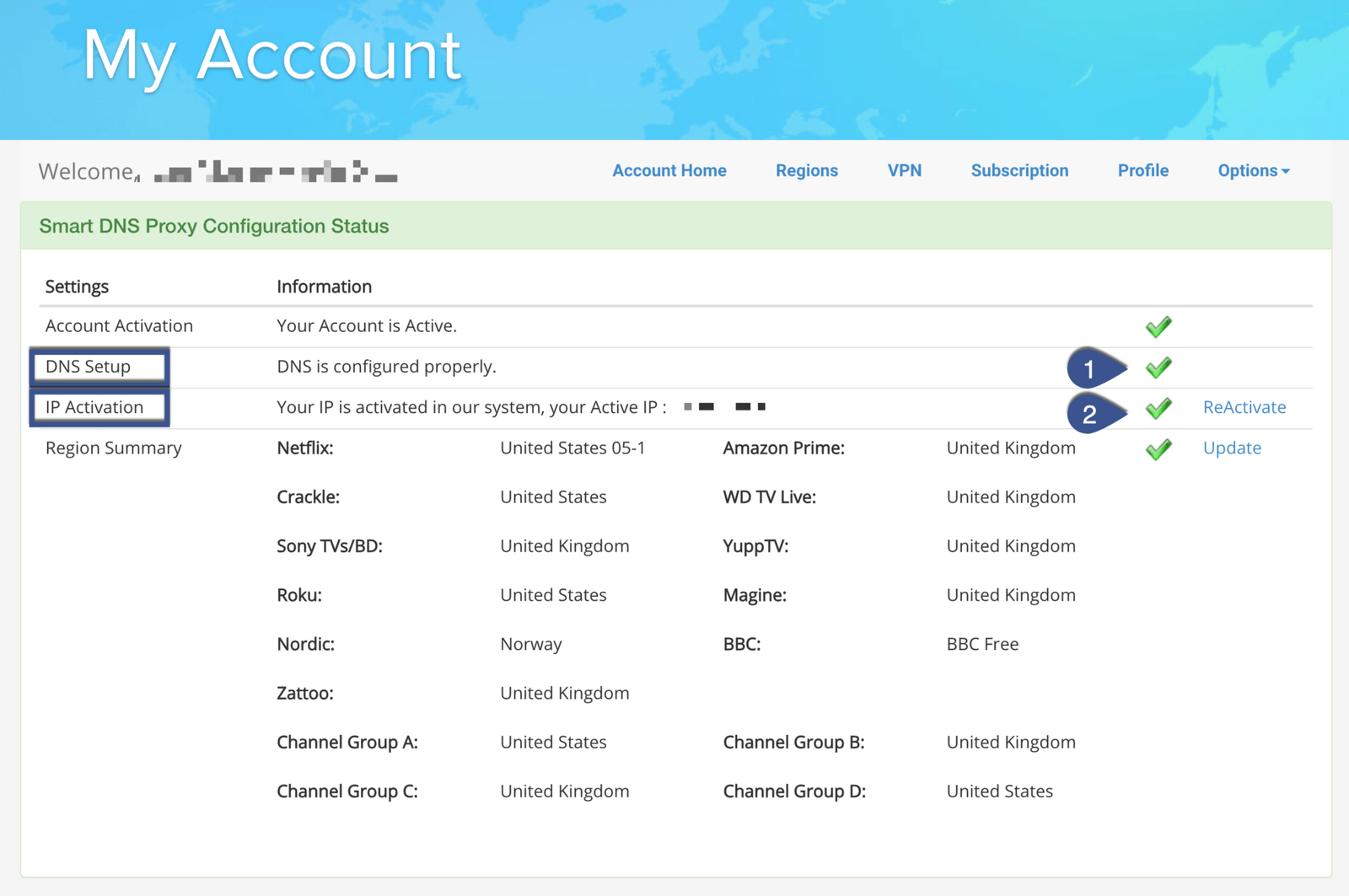The width and height of the screenshot is (1349, 896).
Task: Click the Region Summary green checkmark
Action: pos(1158,448)
